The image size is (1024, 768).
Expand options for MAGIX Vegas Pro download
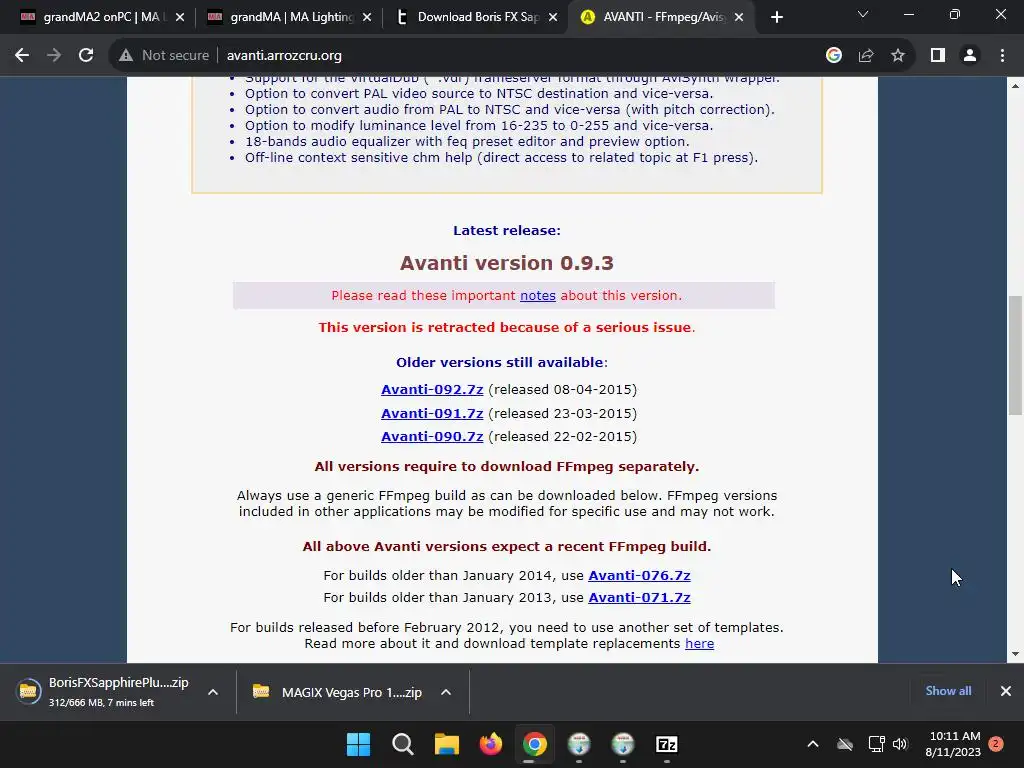pos(446,692)
